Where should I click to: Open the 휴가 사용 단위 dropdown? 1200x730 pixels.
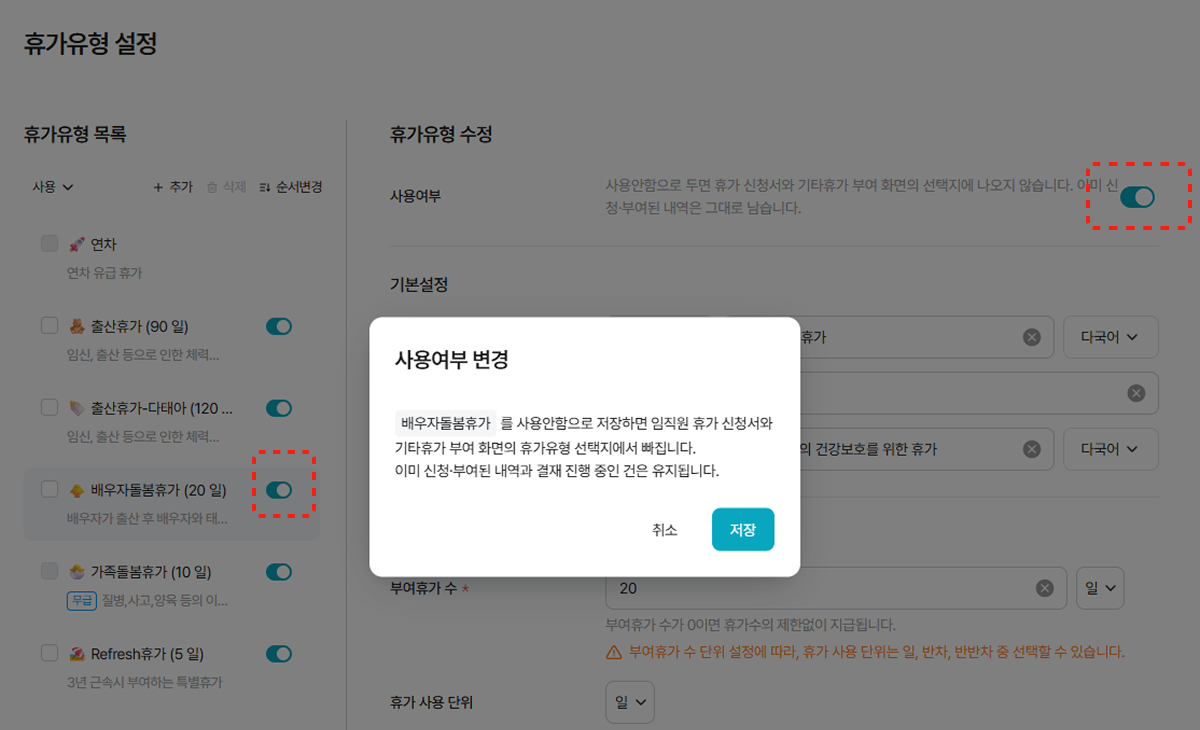click(x=630, y=702)
